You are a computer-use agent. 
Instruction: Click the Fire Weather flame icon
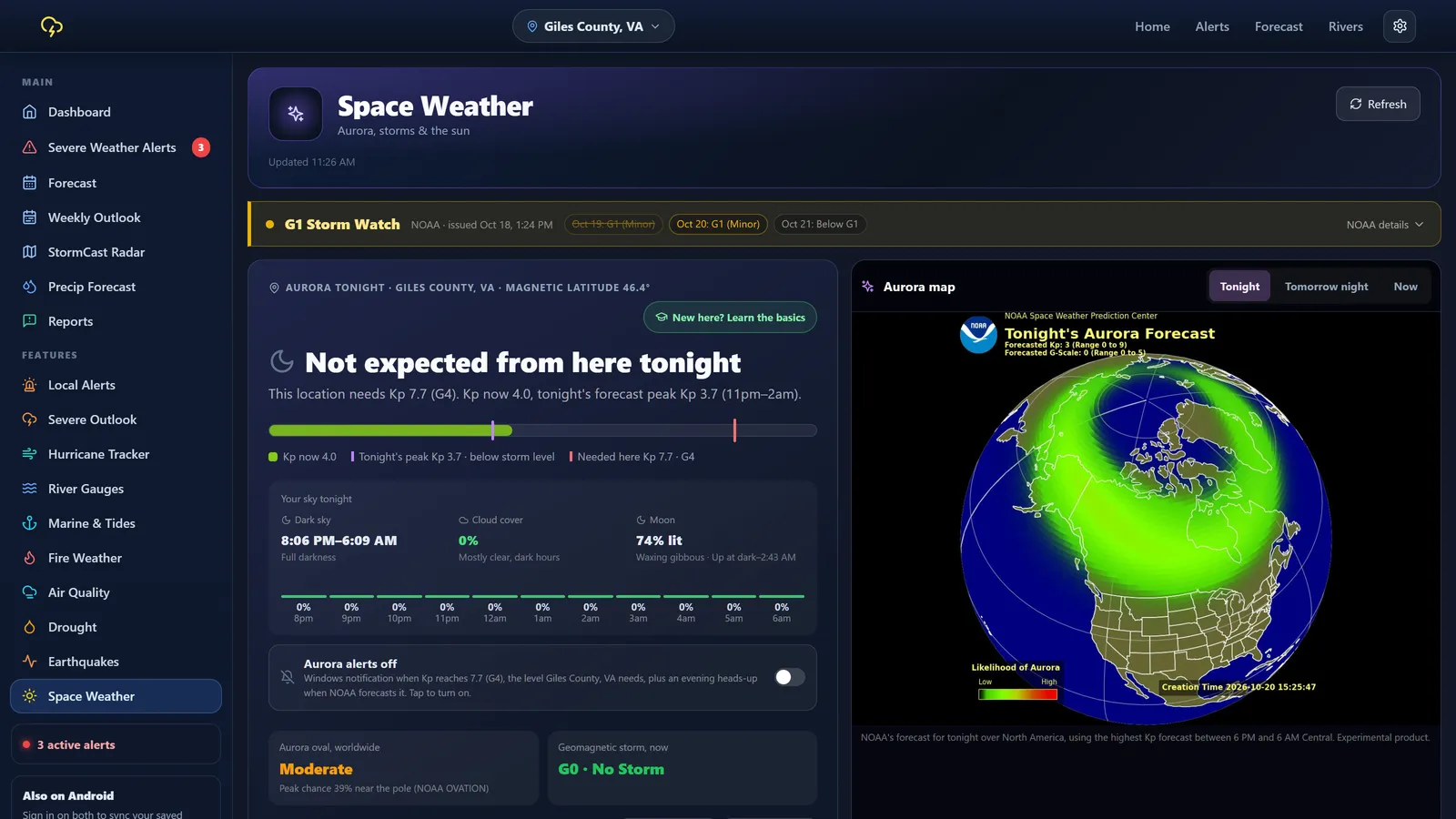[29, 558]
